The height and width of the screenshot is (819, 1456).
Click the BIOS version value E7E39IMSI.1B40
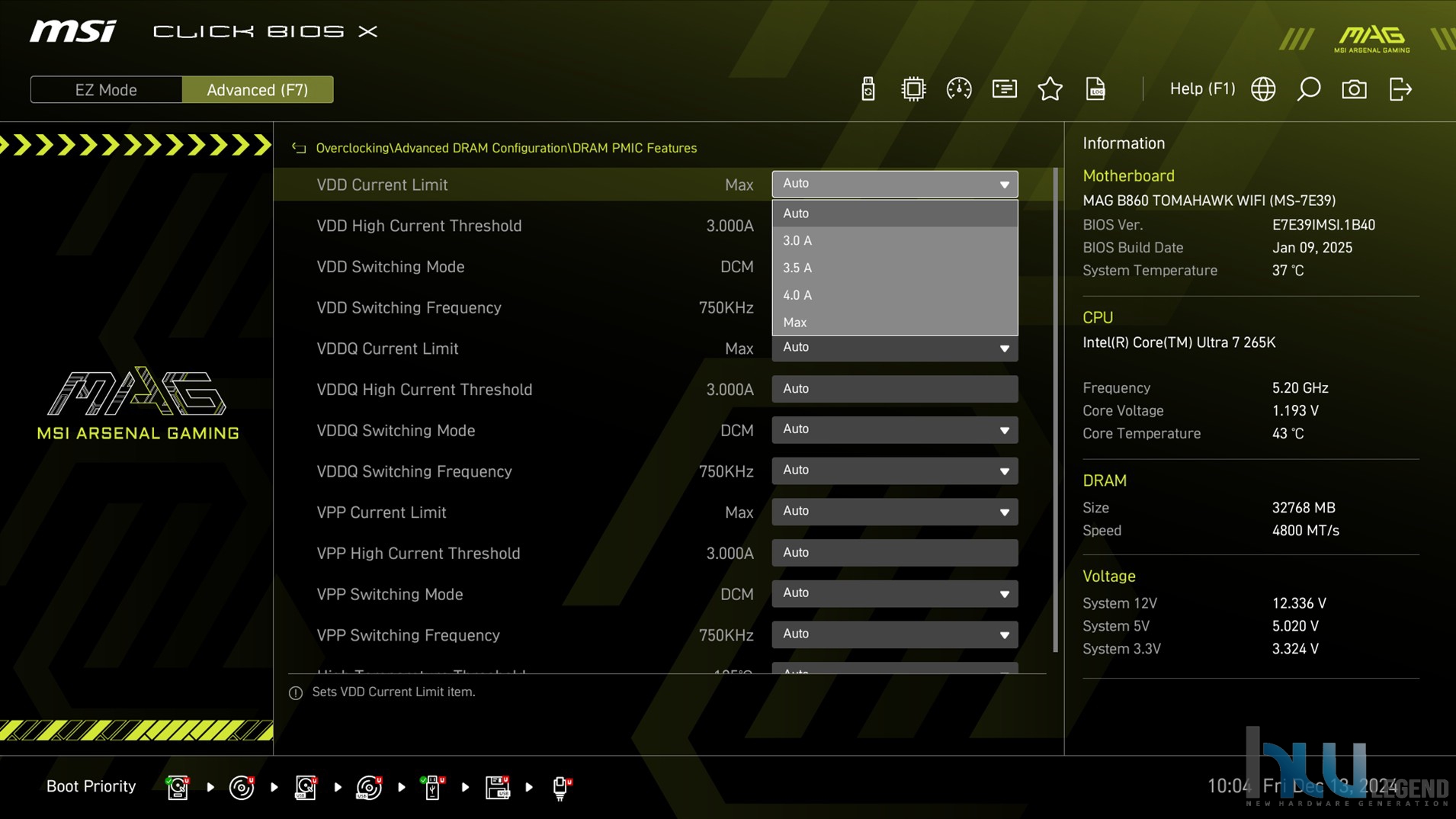(1323, 225)
